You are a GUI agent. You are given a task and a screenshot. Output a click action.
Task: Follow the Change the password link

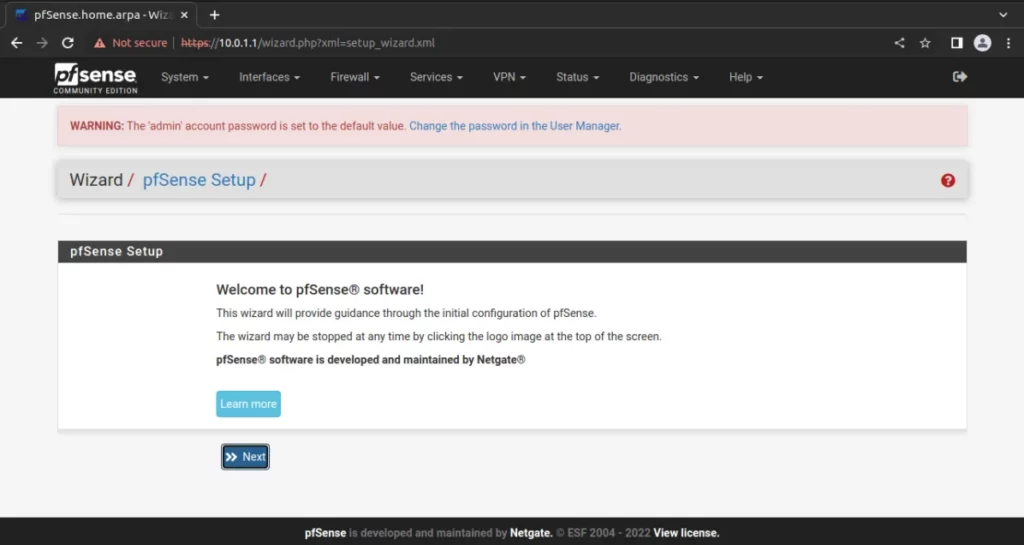click(515, 126)
